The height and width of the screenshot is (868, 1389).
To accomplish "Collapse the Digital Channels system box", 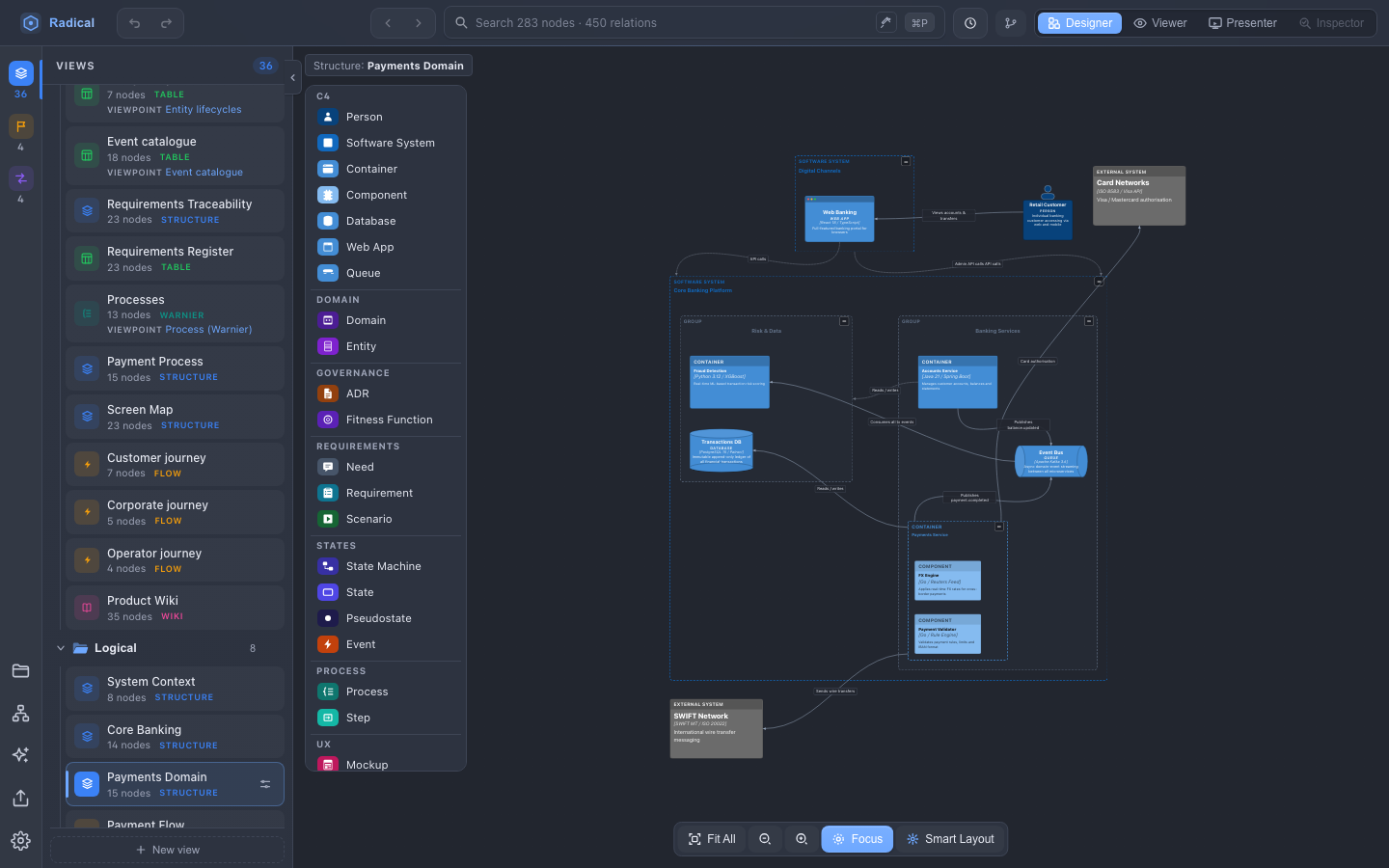I will (906, 162).
